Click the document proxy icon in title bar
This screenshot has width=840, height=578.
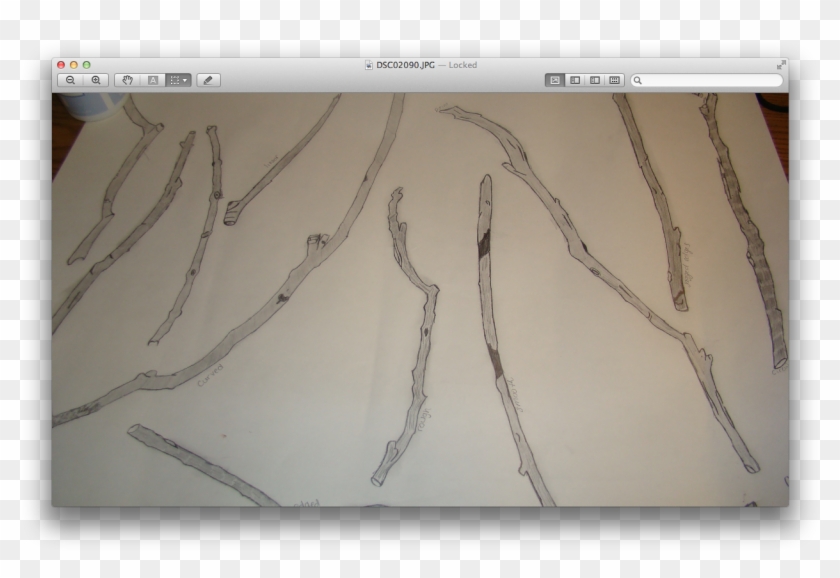click(369, 65)
